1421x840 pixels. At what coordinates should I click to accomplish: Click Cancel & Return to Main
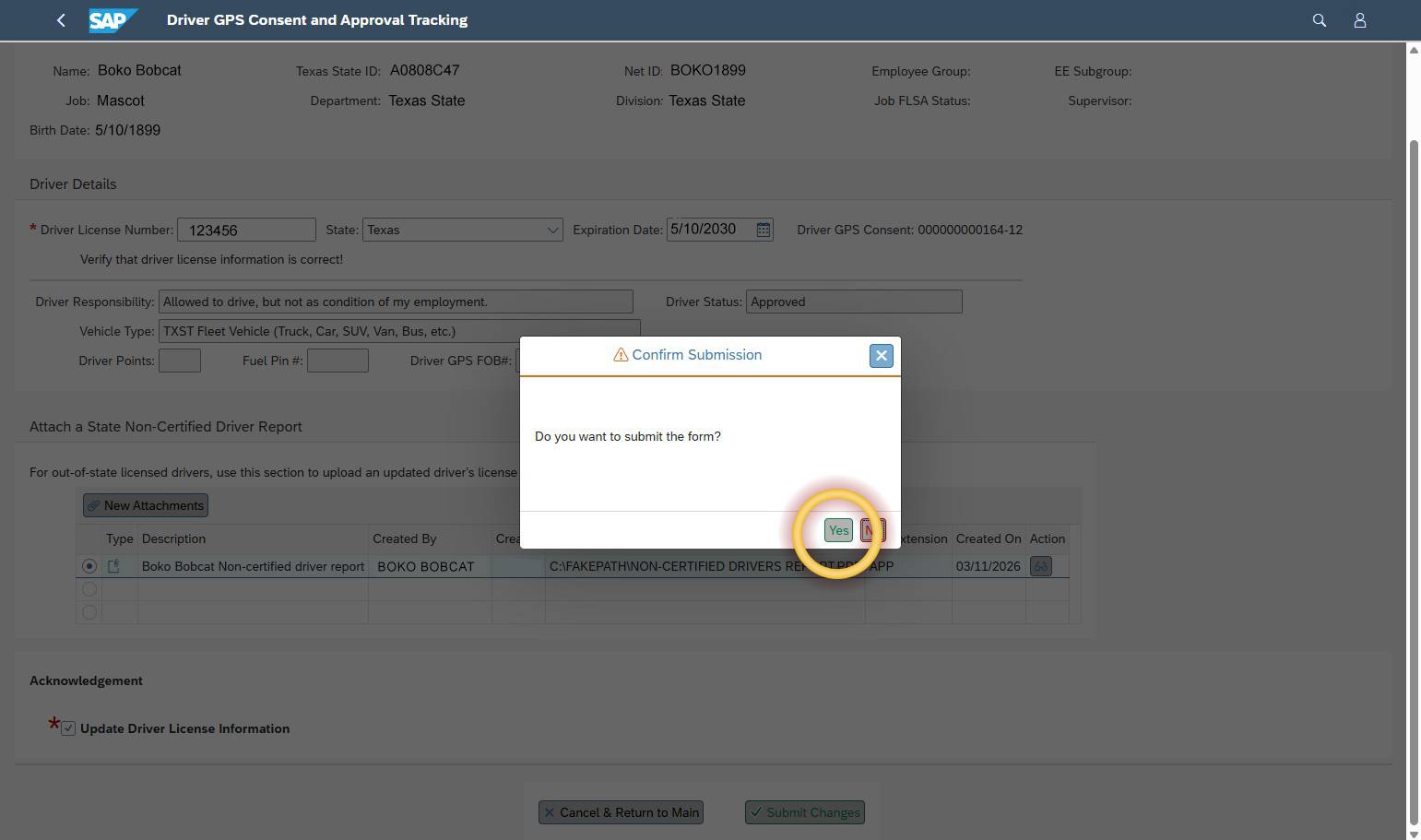(621, 812)
